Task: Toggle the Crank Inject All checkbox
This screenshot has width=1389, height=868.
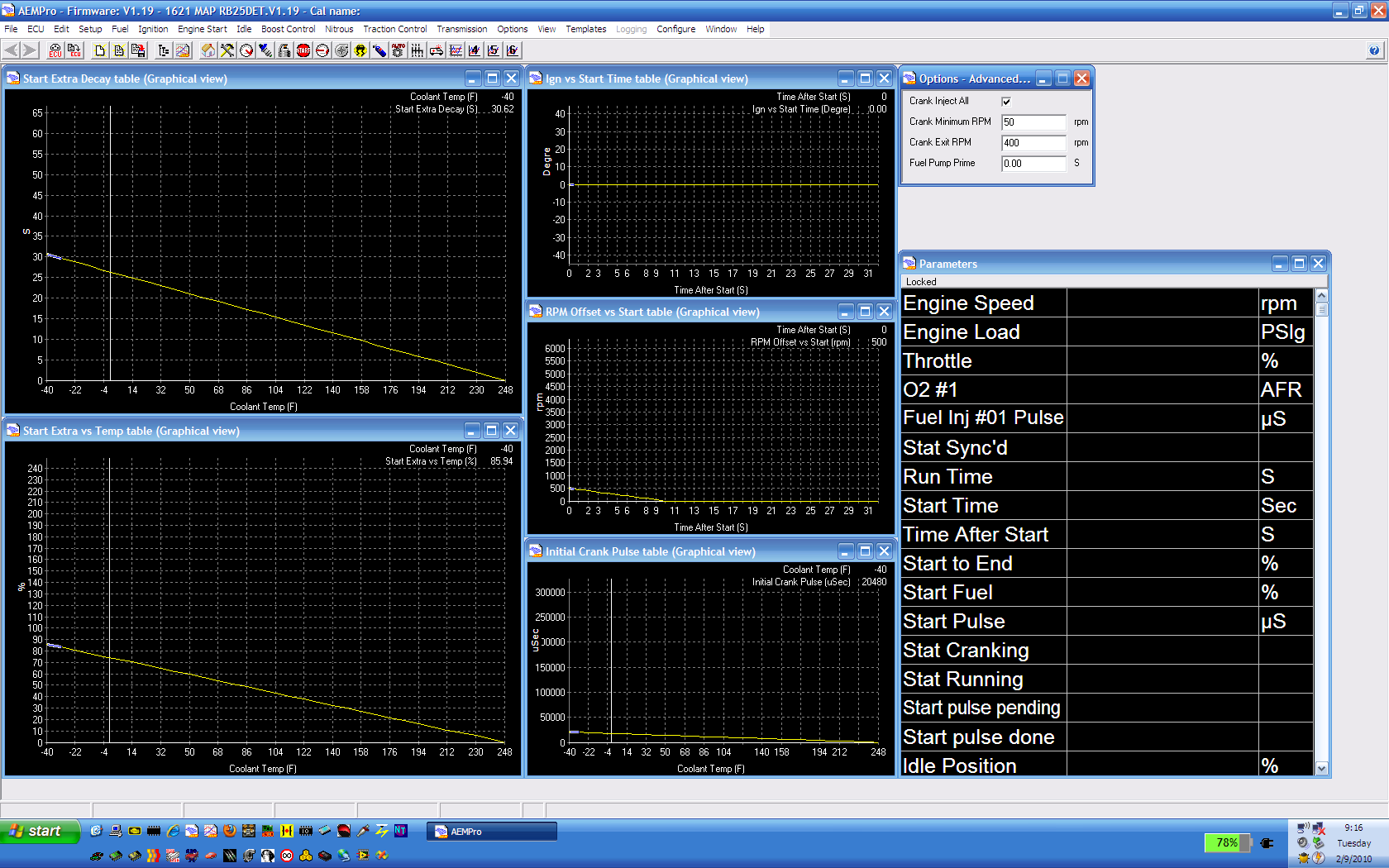Action: (x=1006, y=102)
